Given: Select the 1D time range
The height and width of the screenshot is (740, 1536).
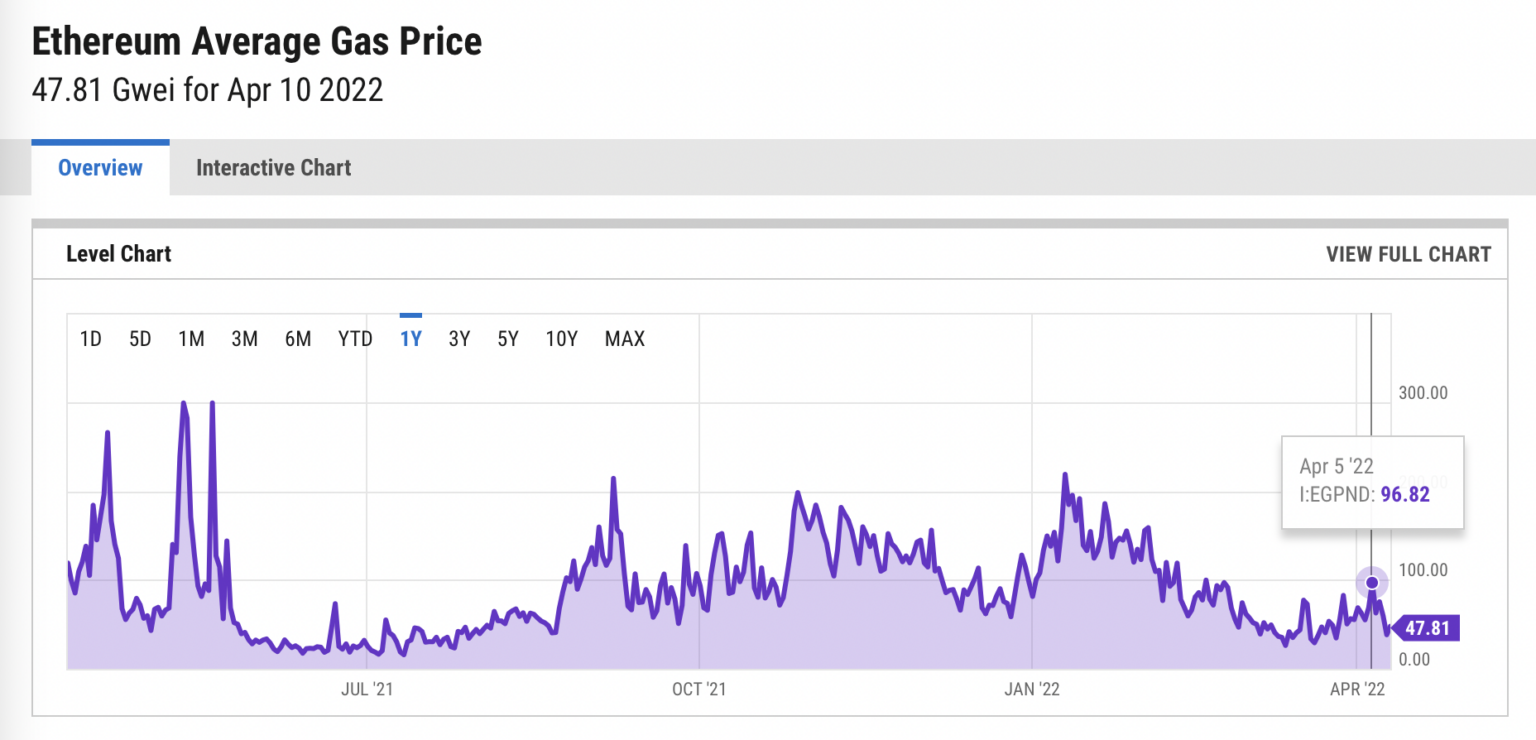Looking at the screenshot, I should pyautogui.click(x=91, y=339).
